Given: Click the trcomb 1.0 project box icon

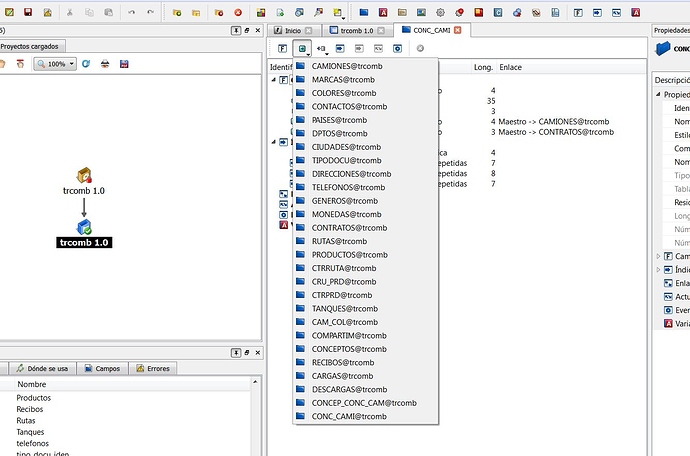Looking at the screenshot, I should click(x=85, y=176).
